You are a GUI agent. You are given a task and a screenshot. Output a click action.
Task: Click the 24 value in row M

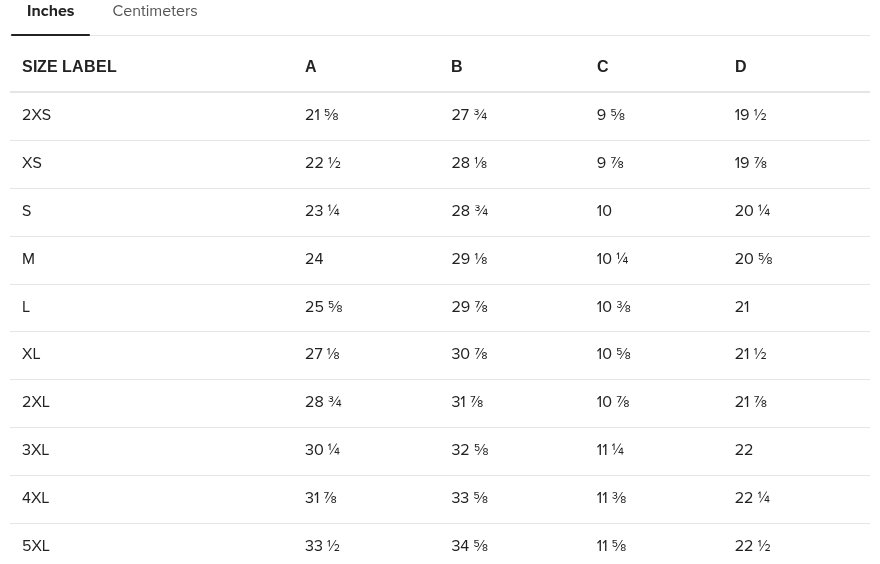tap(314, 259)
